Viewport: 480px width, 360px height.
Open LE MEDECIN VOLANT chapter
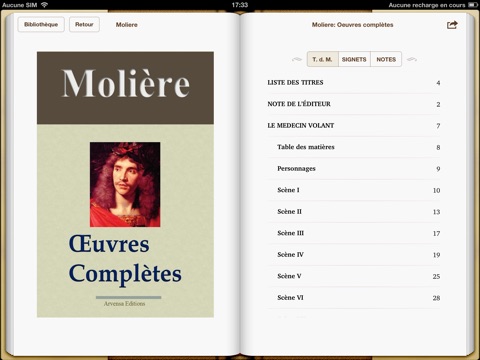(354, 126)
